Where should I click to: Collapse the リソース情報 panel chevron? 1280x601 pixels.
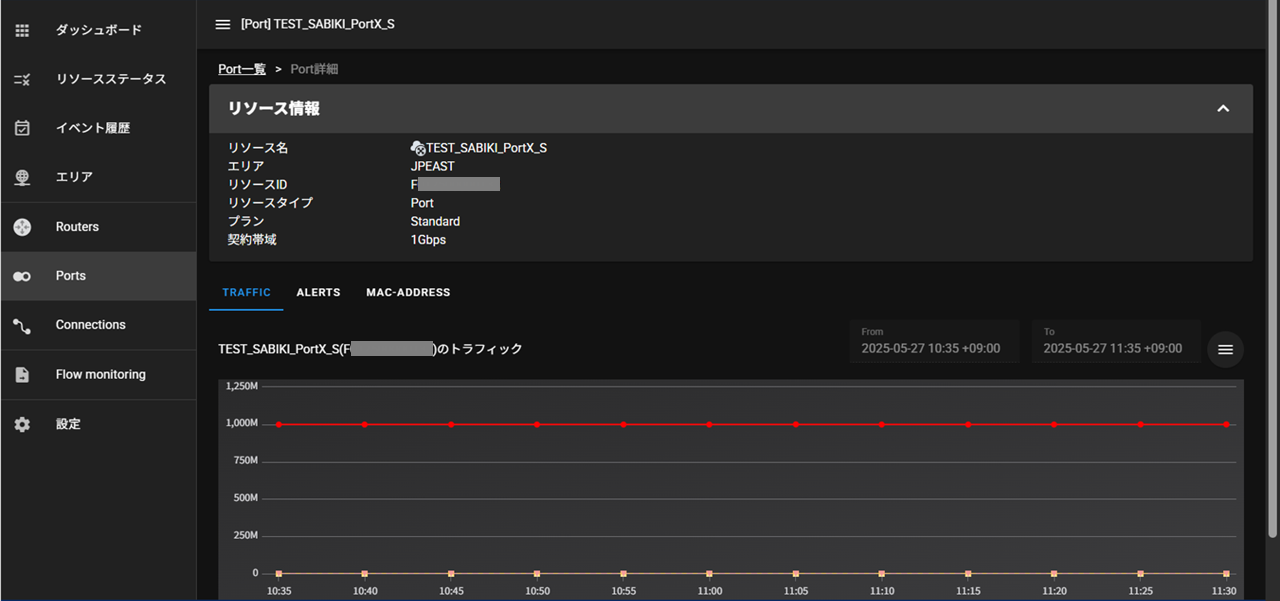tap(1222, 108)
